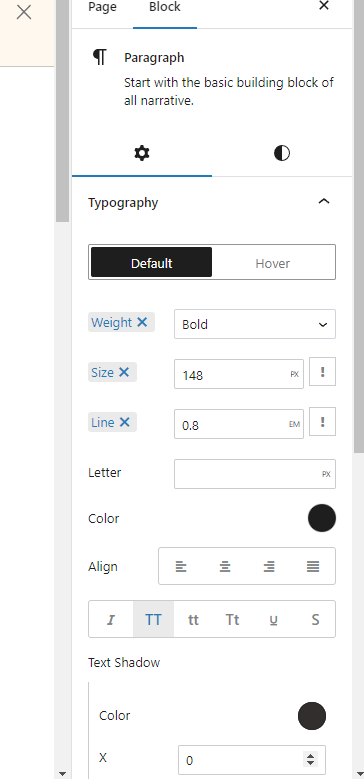Open the Typography Color swatch
Viewport: 364px width, 779px height.
(x=322, y=518)
